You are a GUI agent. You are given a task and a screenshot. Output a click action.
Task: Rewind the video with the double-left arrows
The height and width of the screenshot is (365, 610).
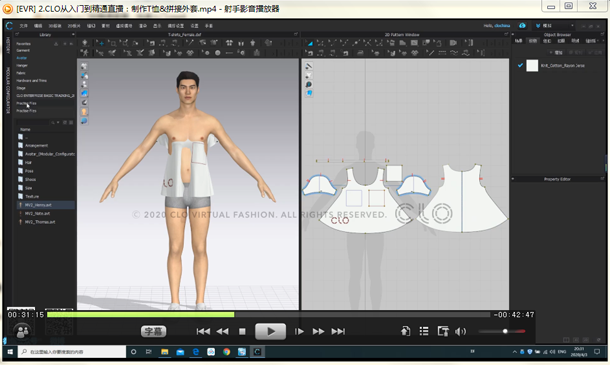pos(222,331)
